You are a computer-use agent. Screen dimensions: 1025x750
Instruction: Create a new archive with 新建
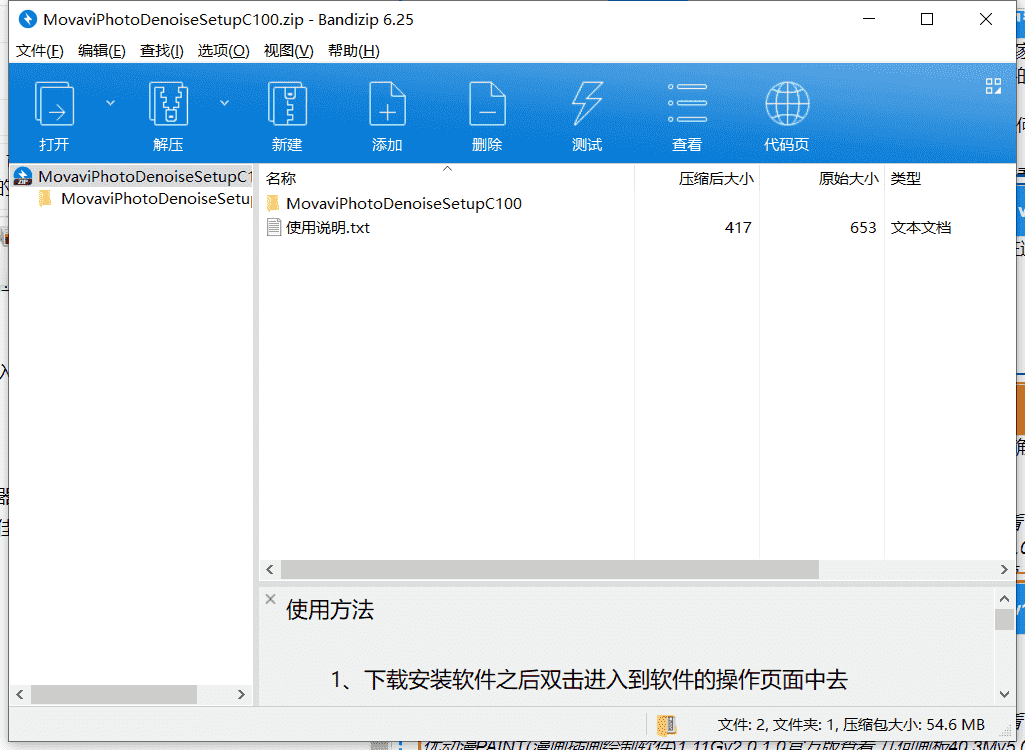pyautogui.click(x=287, y=116)
